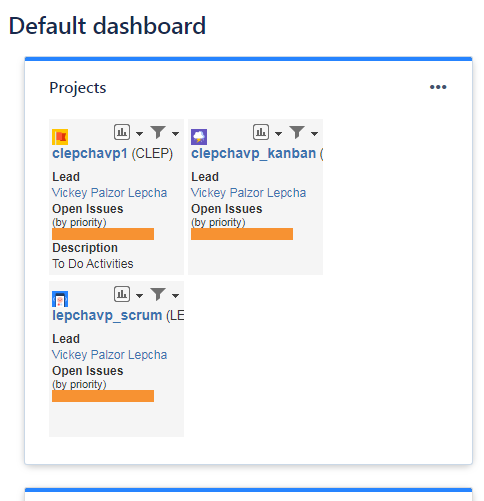Viewport: 484px width, 501px height.
Task: Open the lepchavp_scrum project link
Action: pyautogui.click(x=107, y=315)
